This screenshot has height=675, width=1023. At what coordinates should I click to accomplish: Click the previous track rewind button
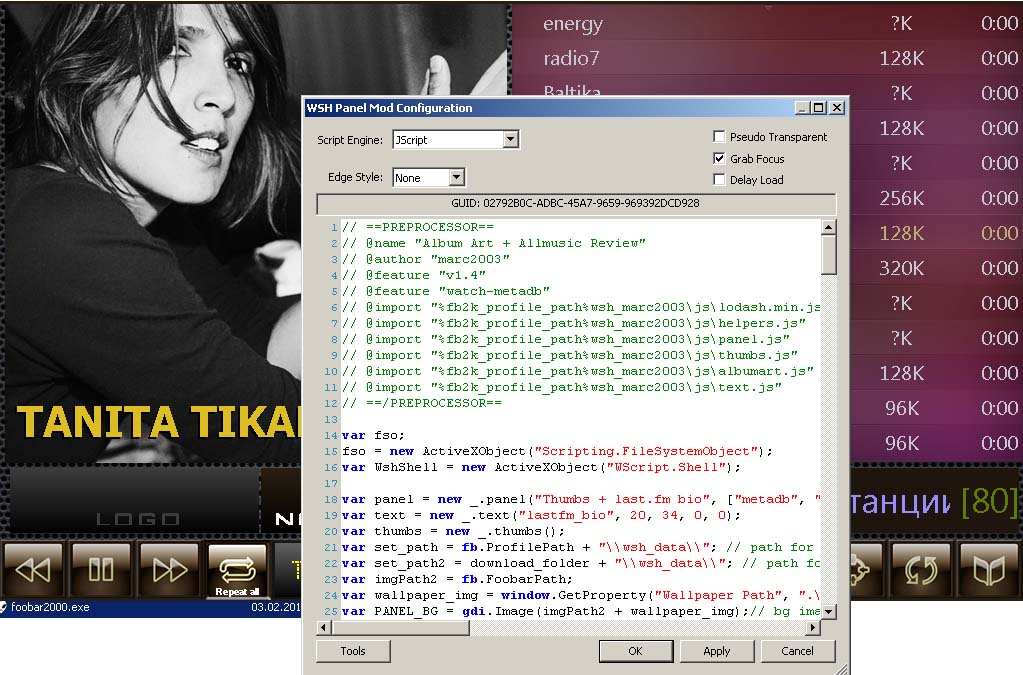pyautogui.click(x=33, y=570)
